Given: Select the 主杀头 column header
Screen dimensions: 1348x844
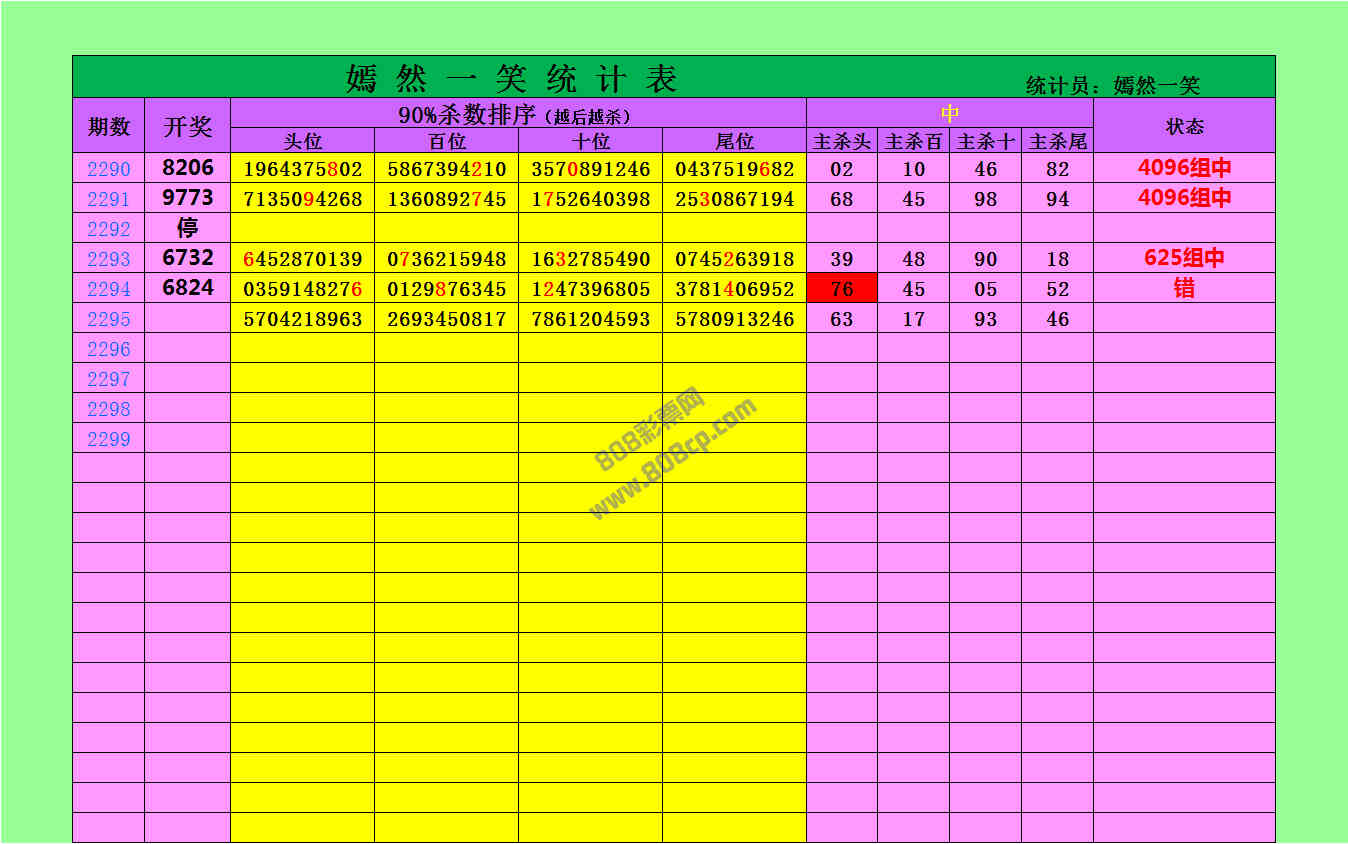Looking at the screenshot, I should pyautogui.click(x=842, y=142).
